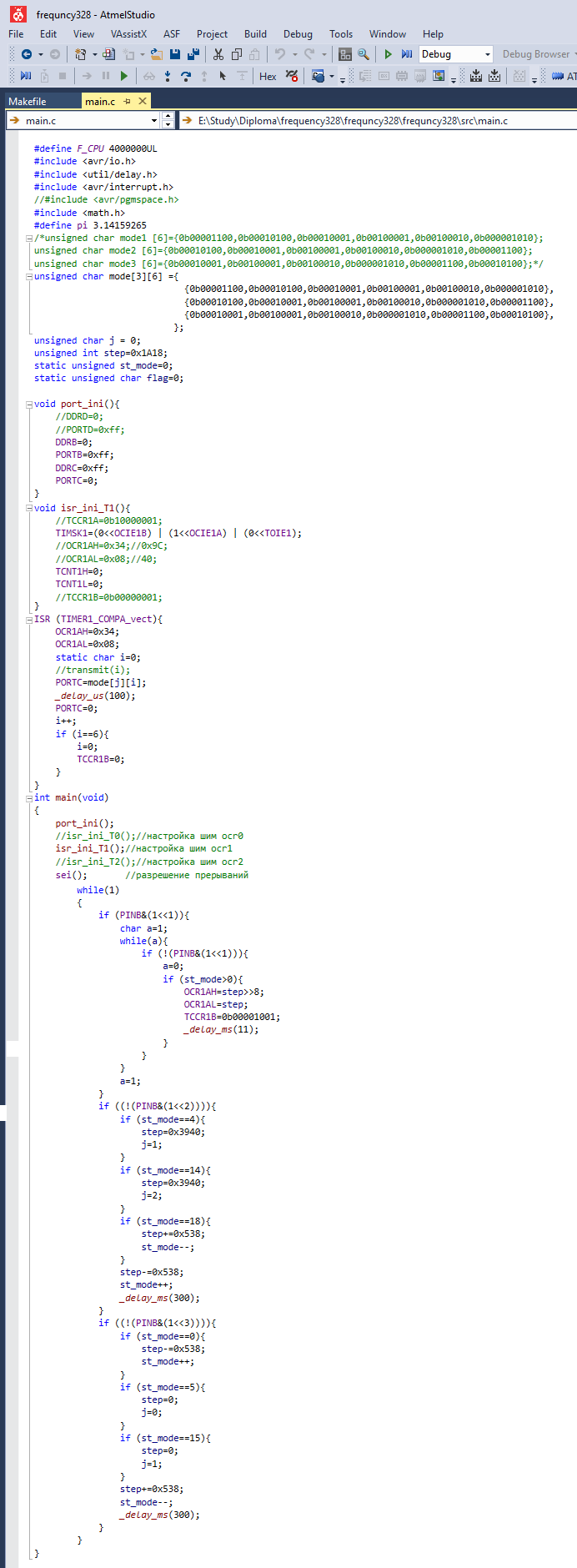Collapse the isr_ini_T1 function
The width and height of the screenshot is (577, 1568).
click(29, 508)
